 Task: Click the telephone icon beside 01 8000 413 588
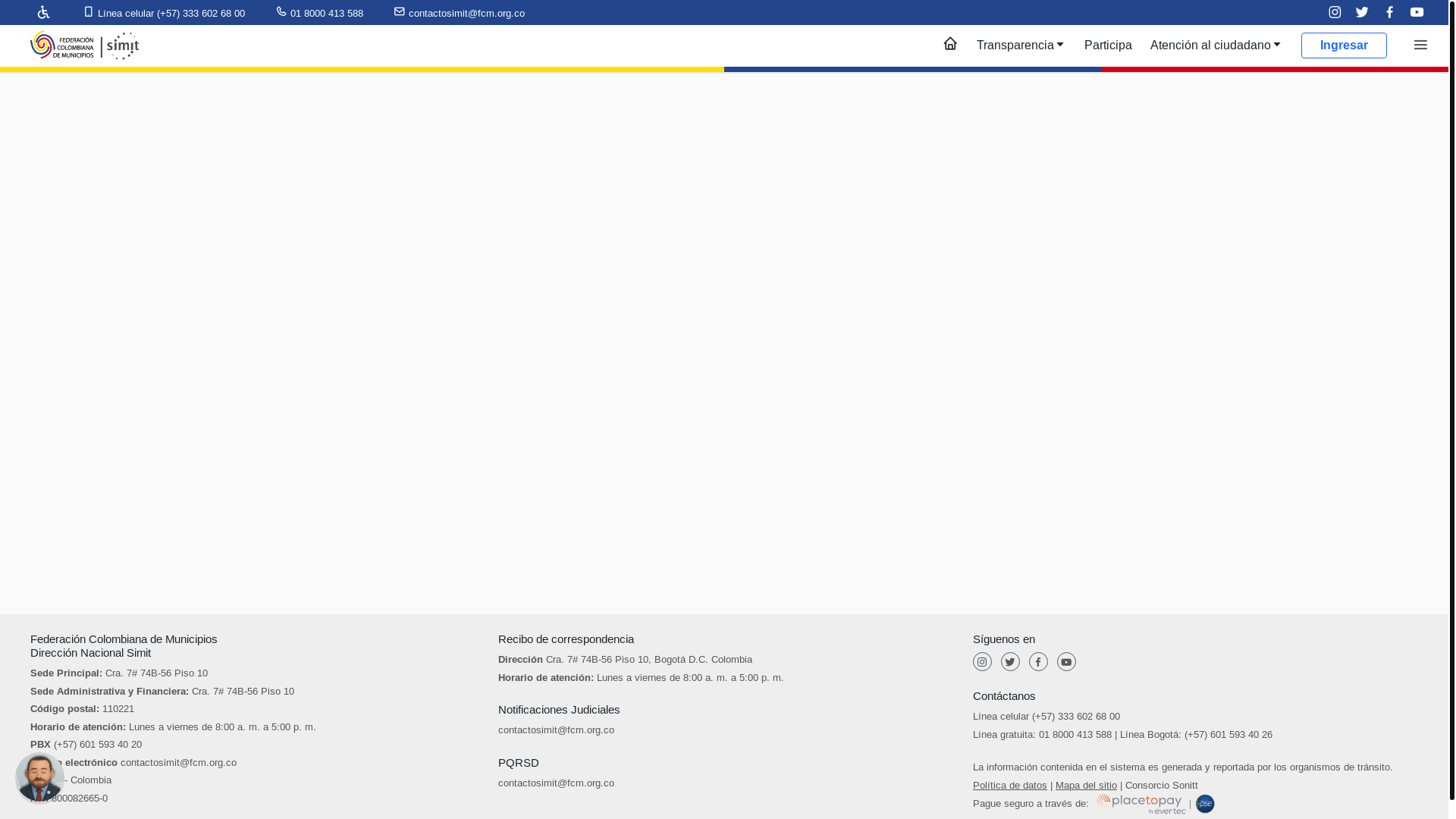click(x=281, y=11)
